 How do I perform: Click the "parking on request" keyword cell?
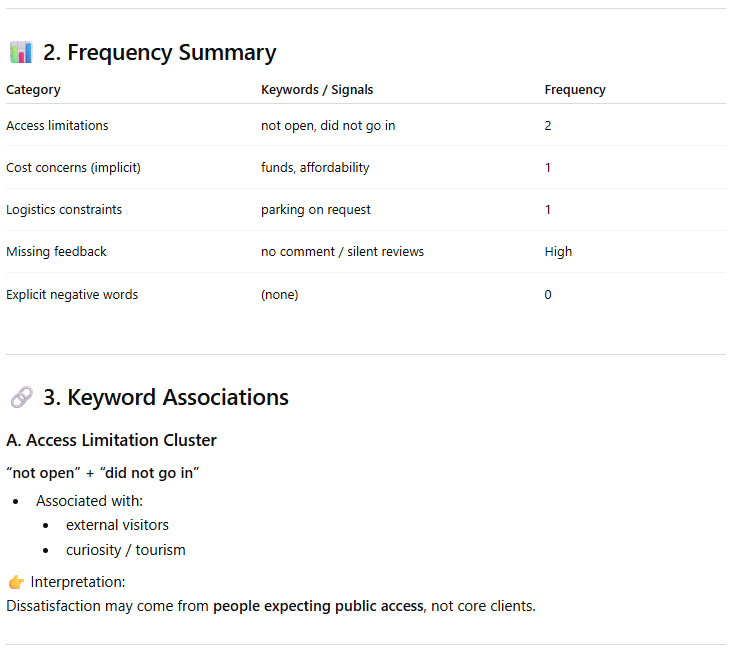316,210
